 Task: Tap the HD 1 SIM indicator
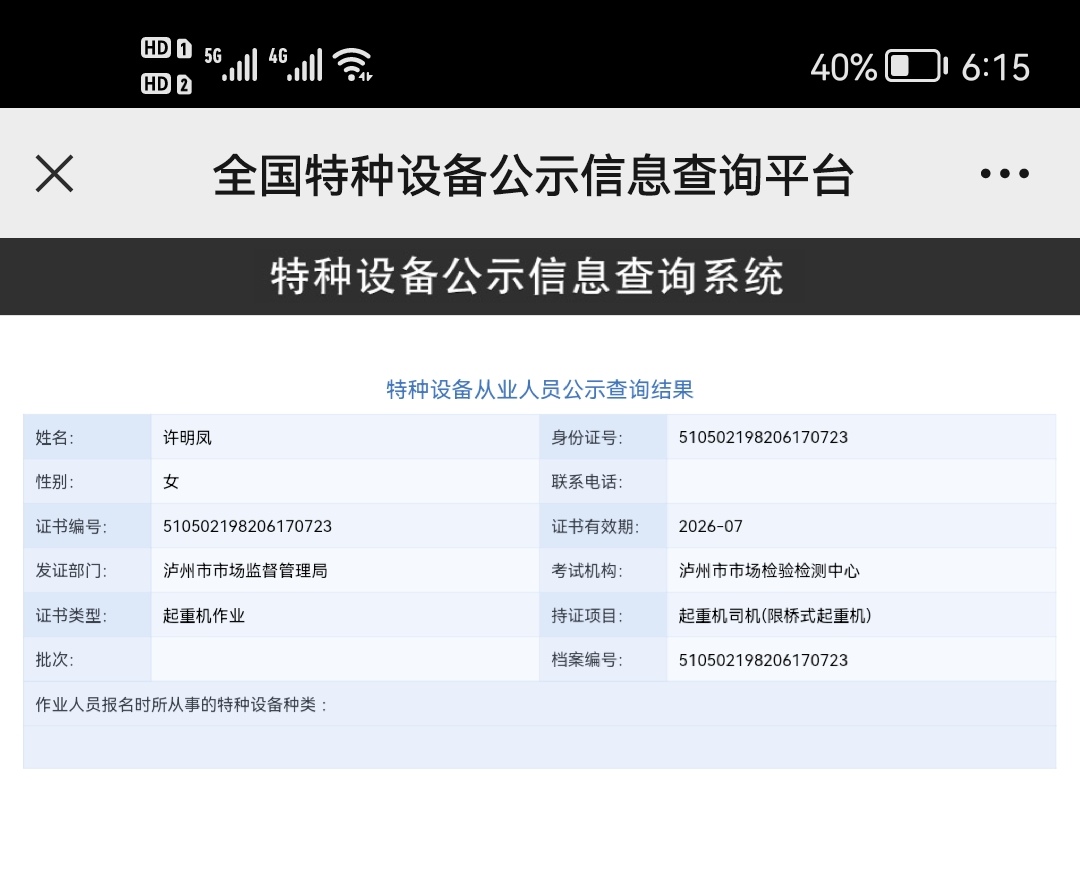point(166,48)
